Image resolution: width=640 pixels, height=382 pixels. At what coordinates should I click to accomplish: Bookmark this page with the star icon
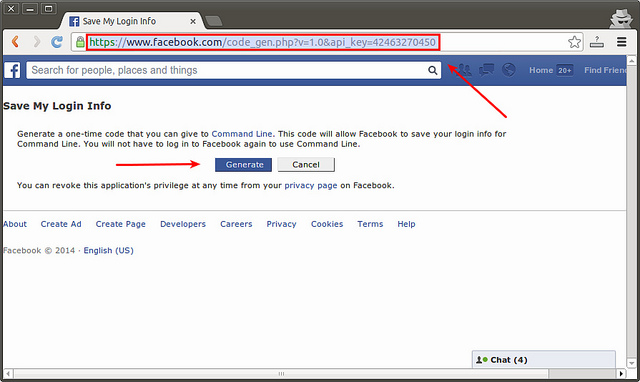(x=574, y=42)
